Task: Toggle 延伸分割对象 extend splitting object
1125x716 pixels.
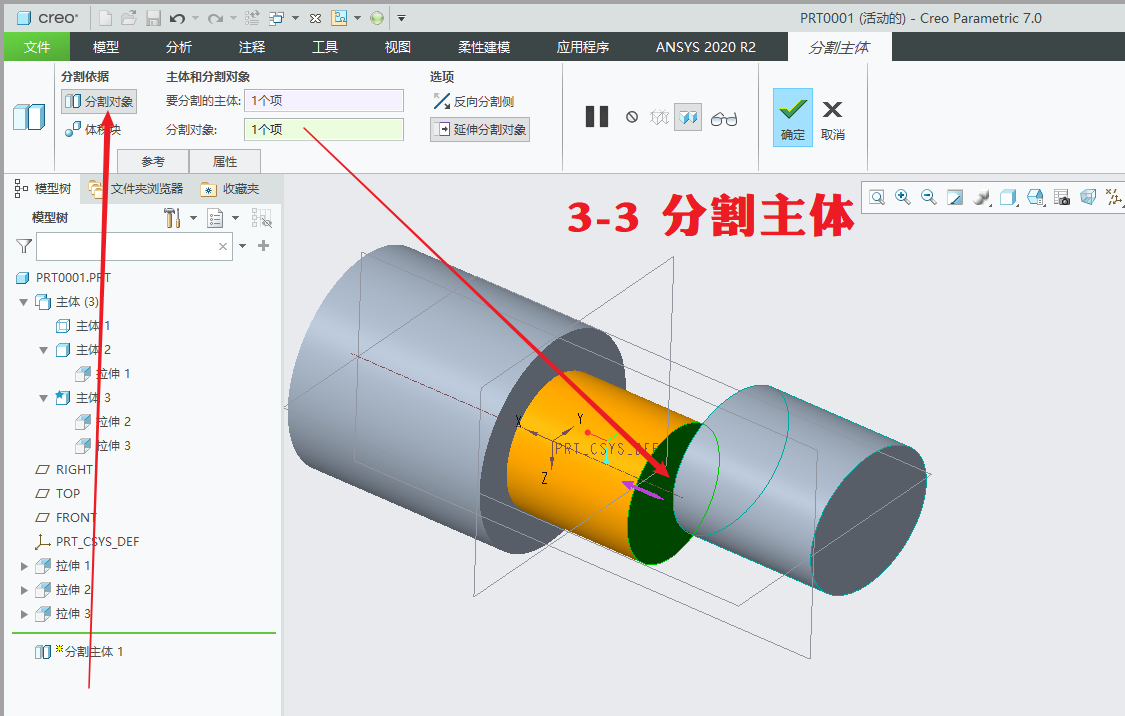Action: [x=480, y=129]
